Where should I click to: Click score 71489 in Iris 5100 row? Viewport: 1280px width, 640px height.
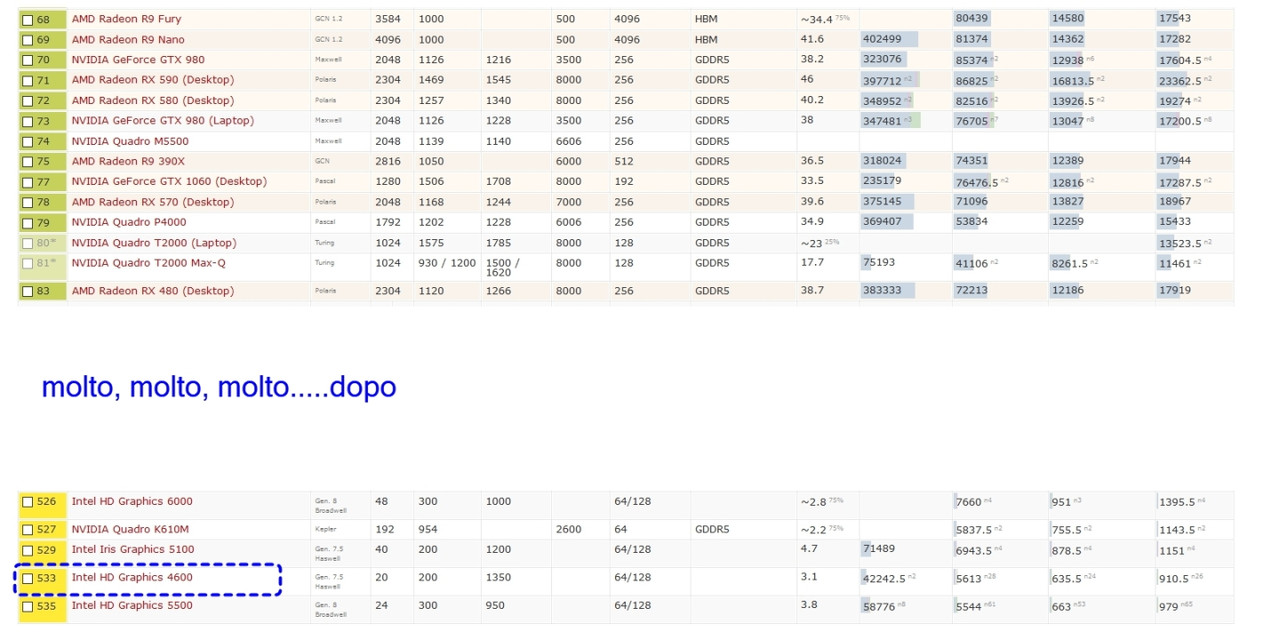[x=879, y=549]
